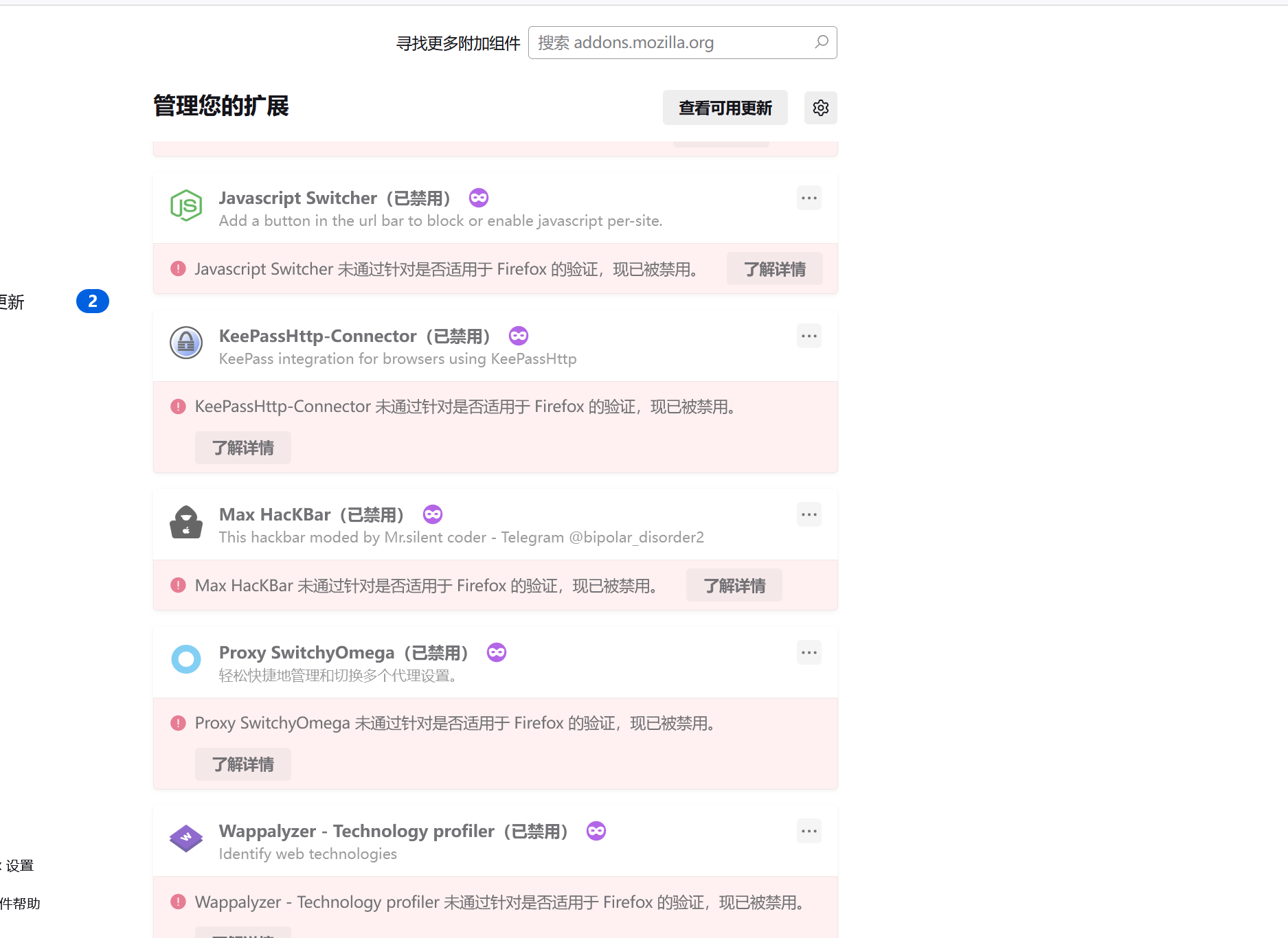Click the Max HacKBar disabled warning message text
1288x938 pixels.
coord(428,586)
